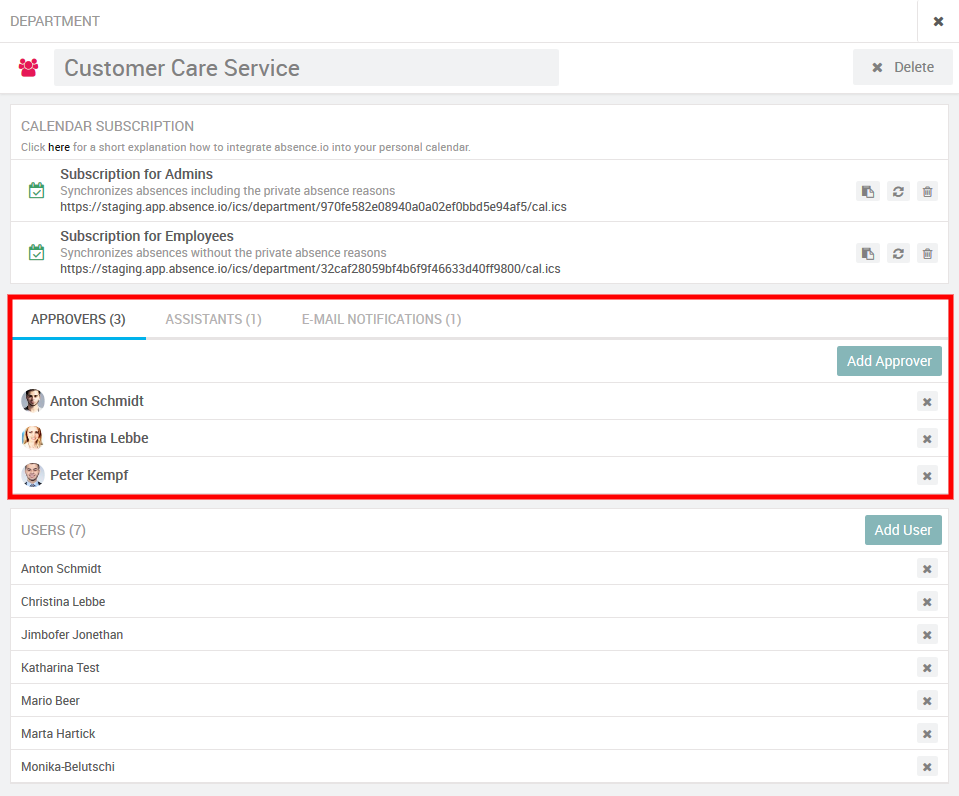
Task: Regenerate the Subscription for Admins URL
Action: (898, 191)
